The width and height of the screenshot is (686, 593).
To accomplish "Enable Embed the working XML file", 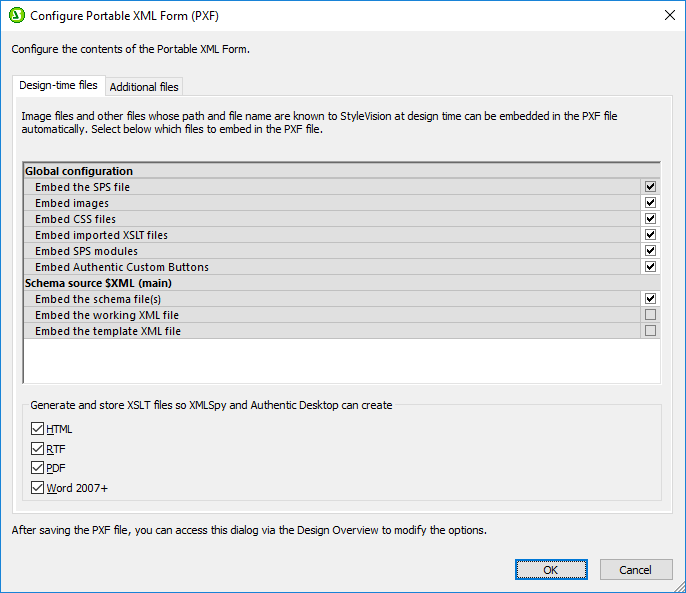I will click(x=650, y=315).
